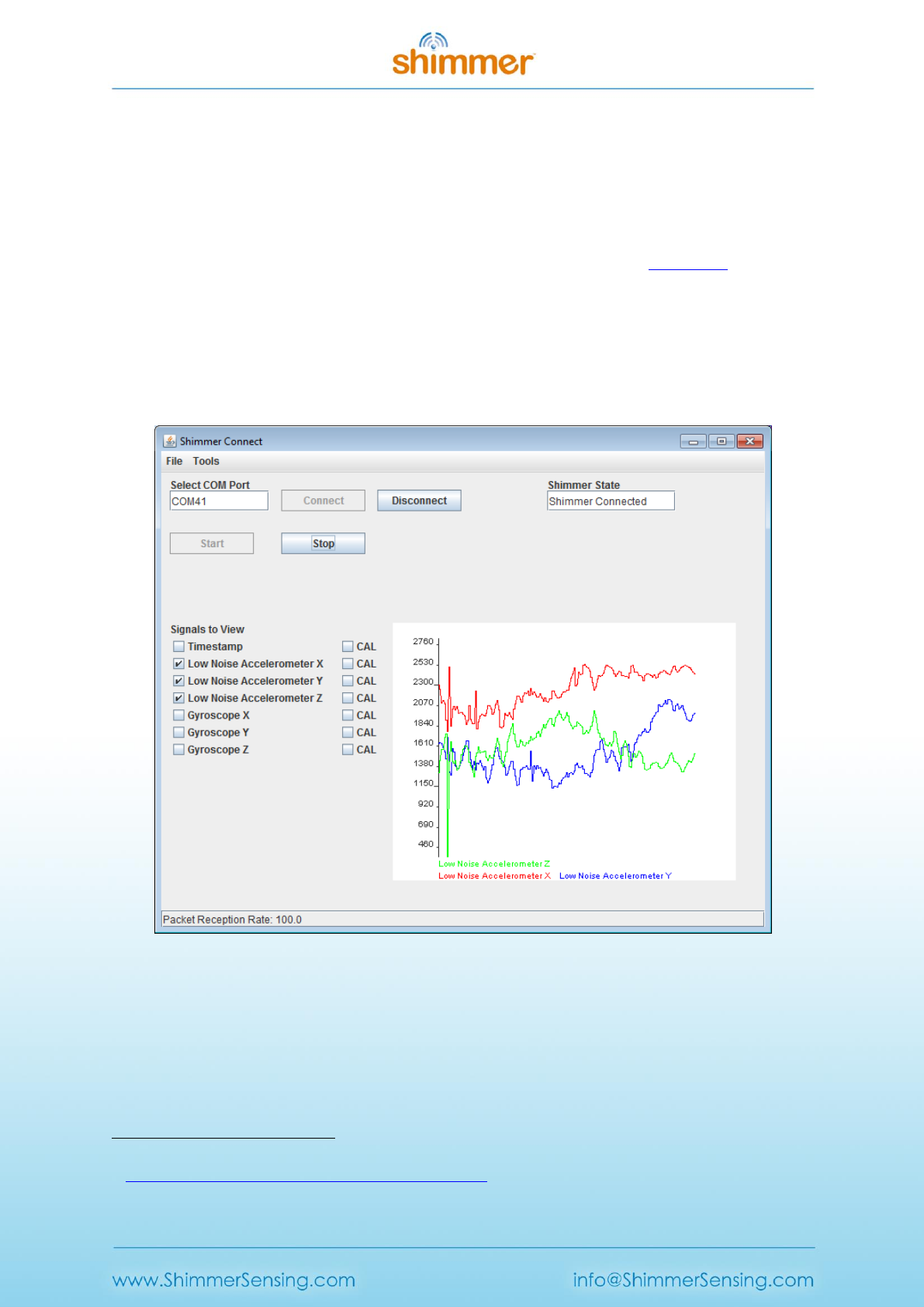Click the blue Low Noise Accelerometer Y legend
The image size is (924, 1307).
(615, 875)
